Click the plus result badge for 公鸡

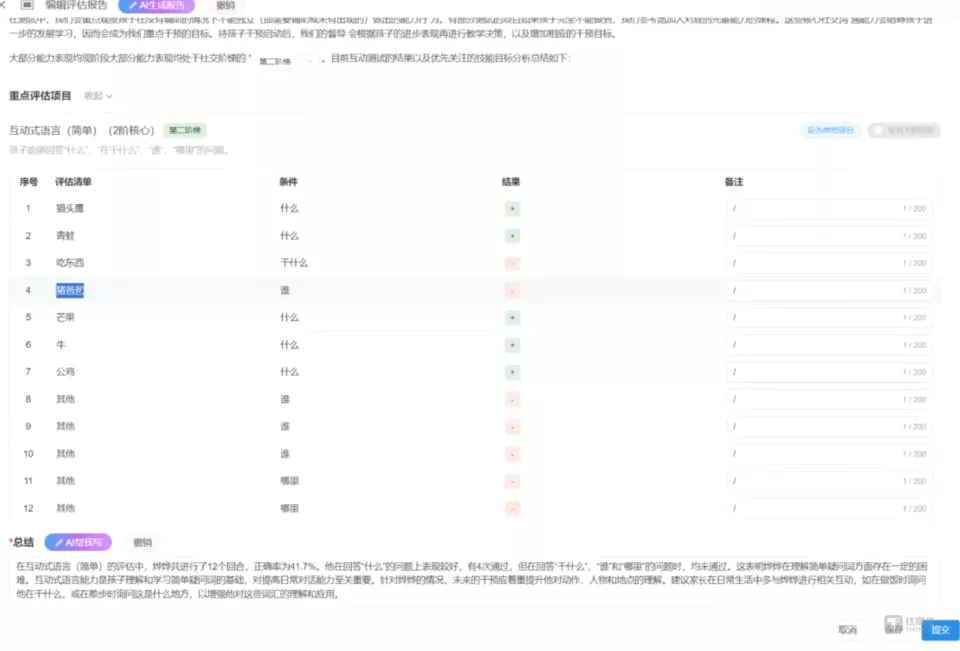coord(512,372)
